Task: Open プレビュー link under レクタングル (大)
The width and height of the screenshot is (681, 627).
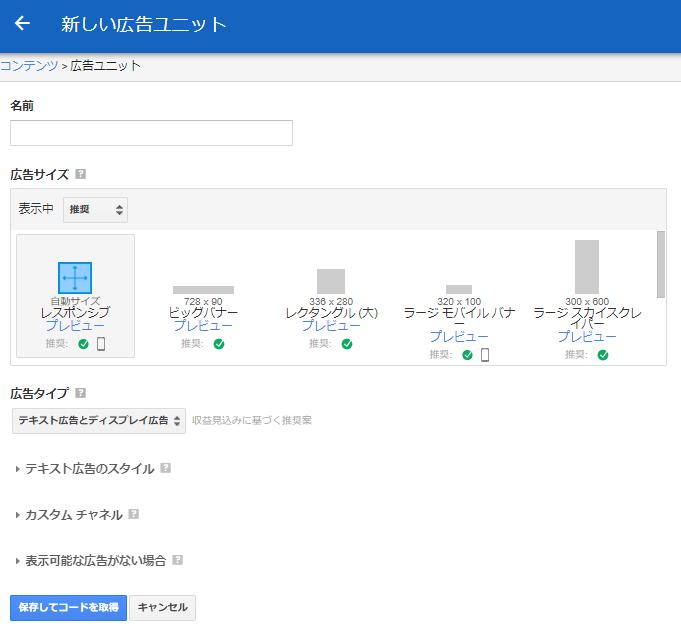Action: point(331,326)
